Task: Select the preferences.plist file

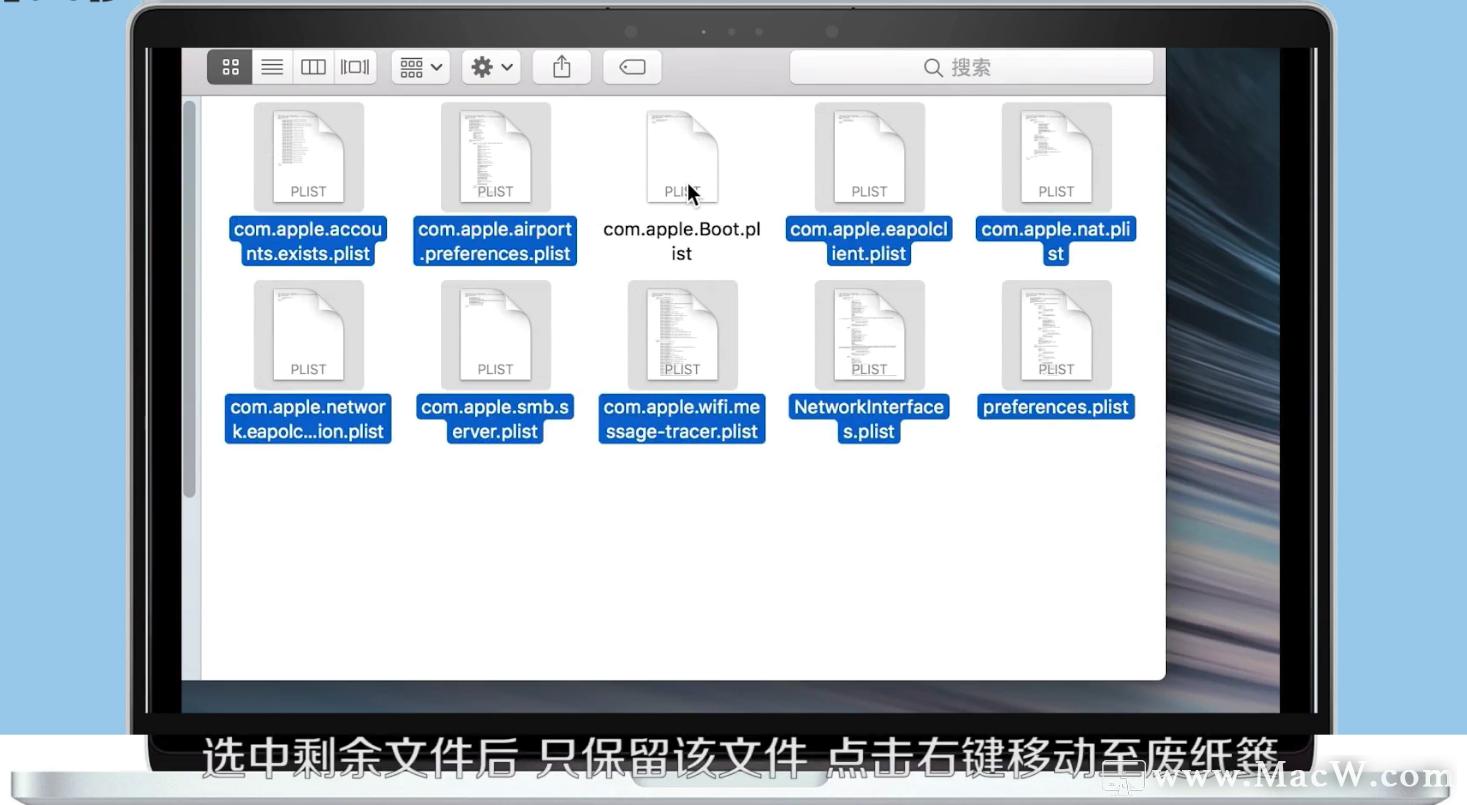Action: (1055, 335)
